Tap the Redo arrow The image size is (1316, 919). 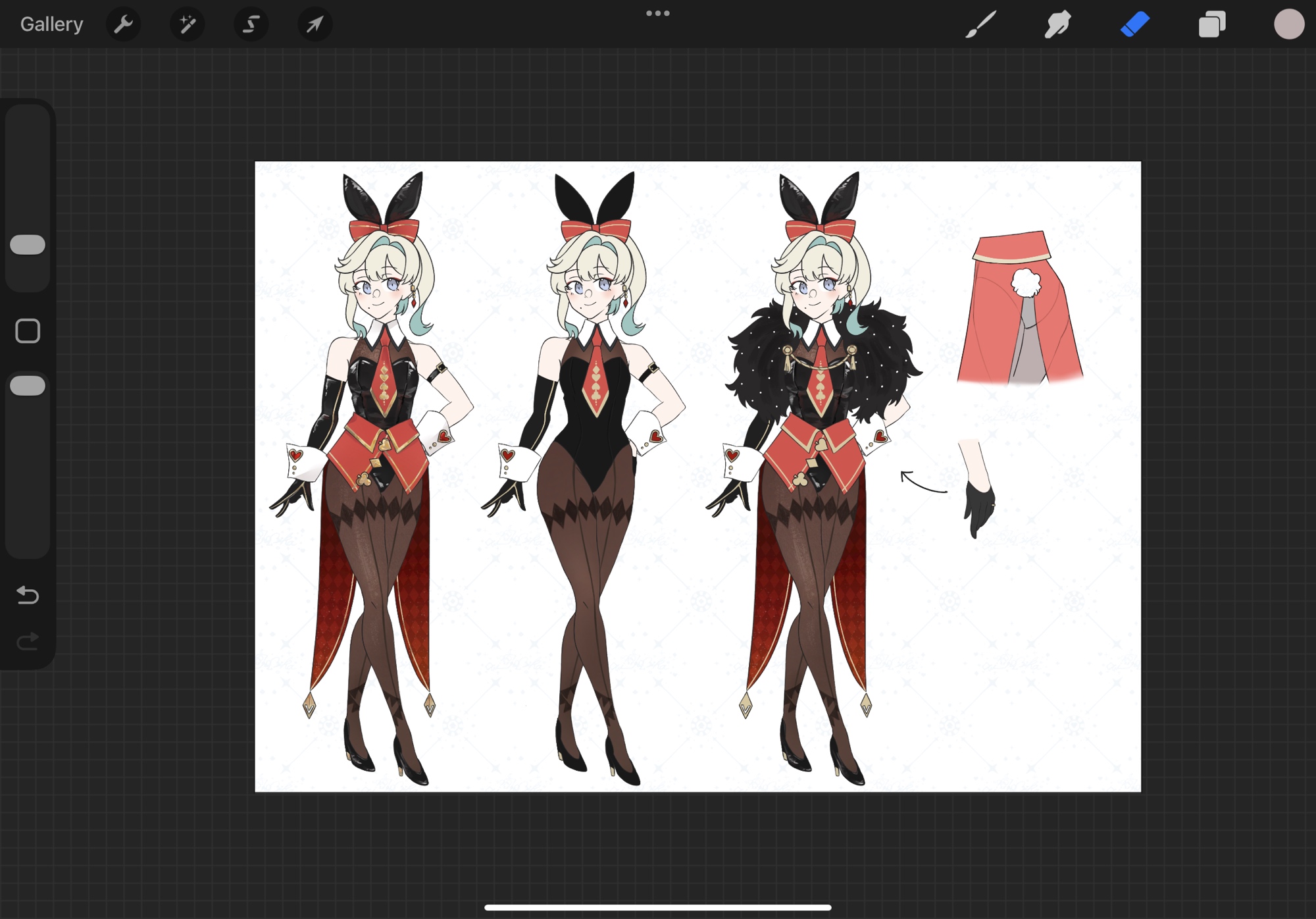[x=28, y=641]
